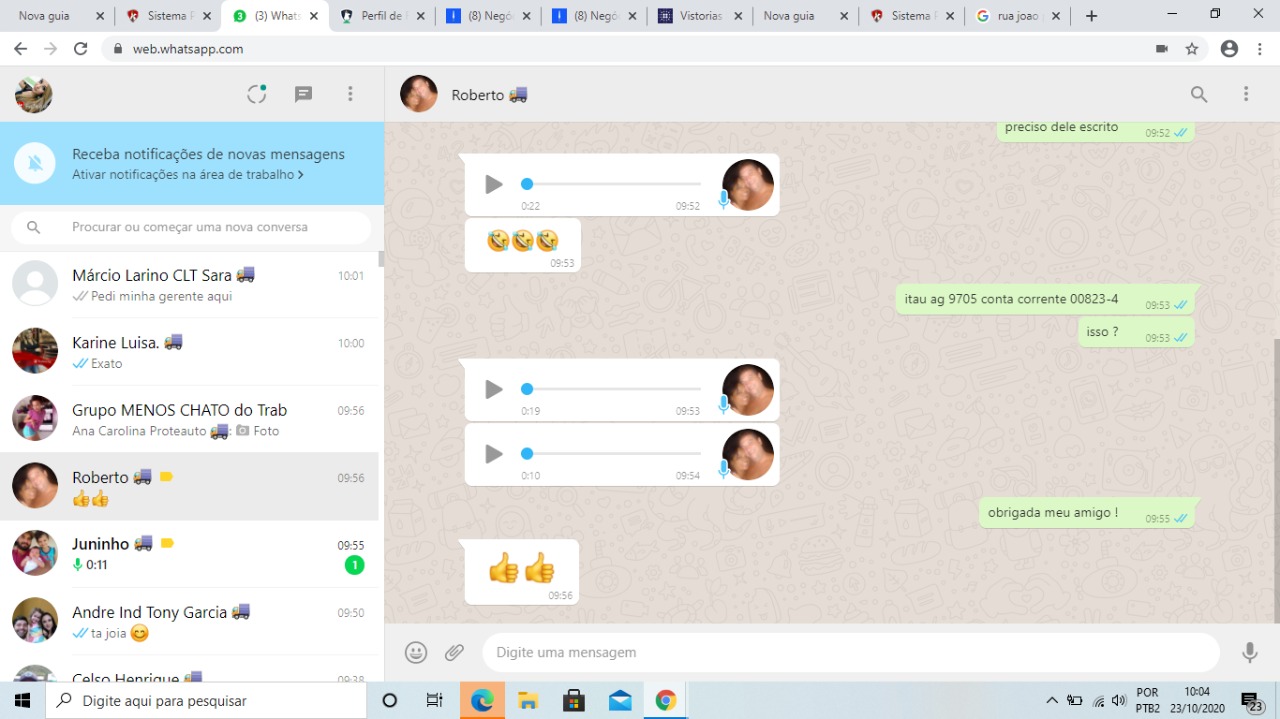Play the 0:10 voice message
This screenshot has height=719, width=1280.
493,454
